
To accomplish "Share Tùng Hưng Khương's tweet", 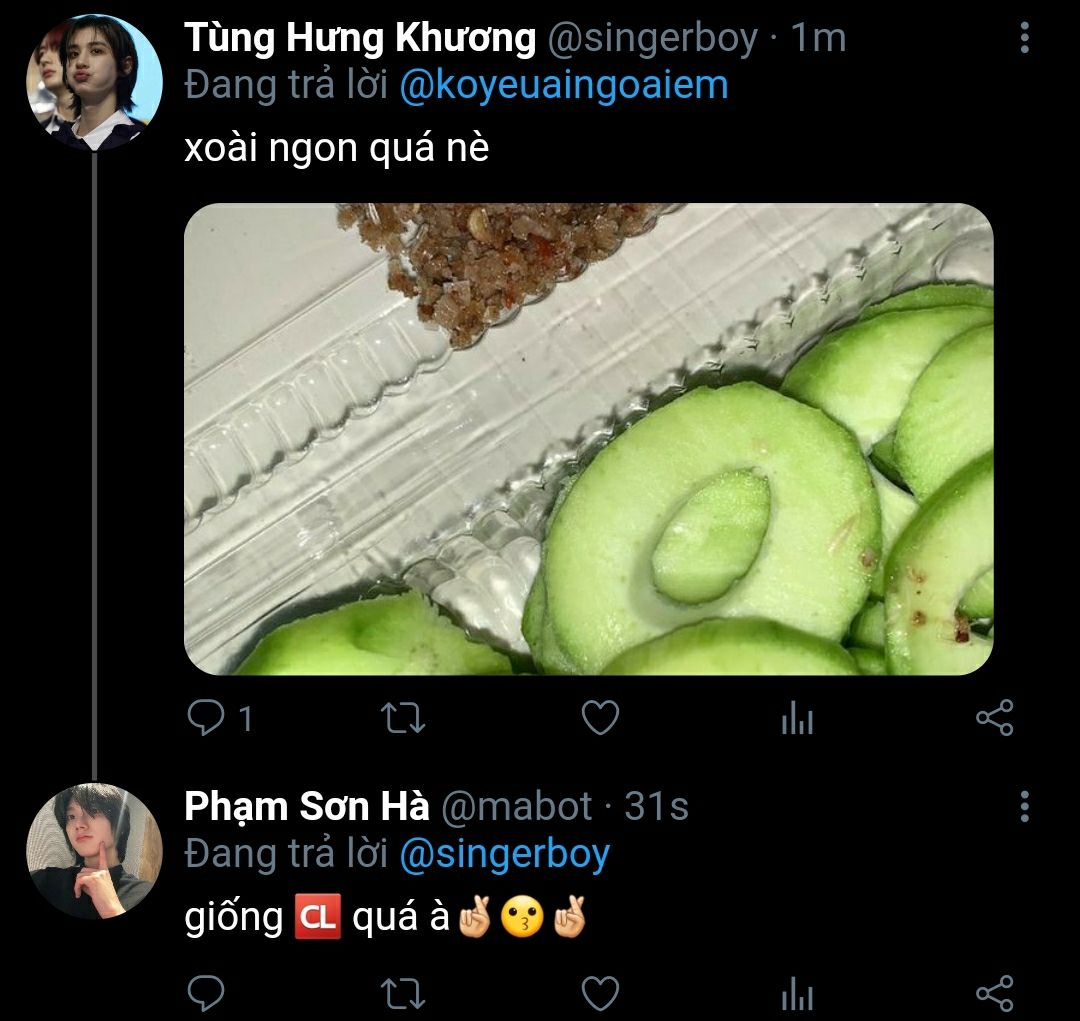I will pos(993,718).
